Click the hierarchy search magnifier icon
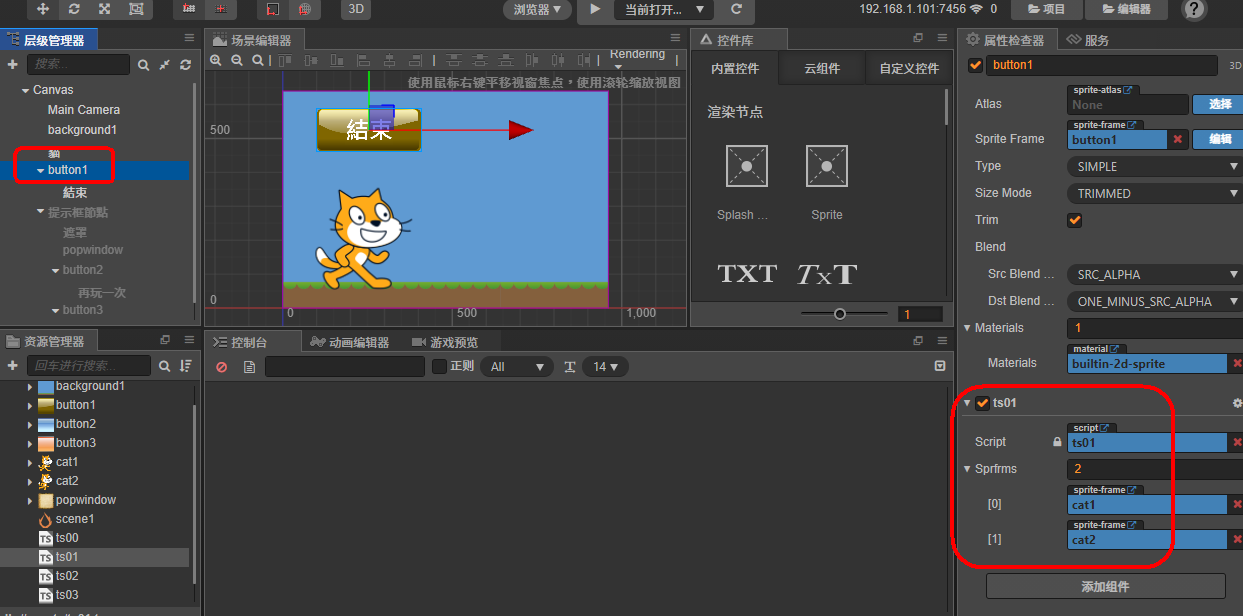Image resolution: width=1243 pixels, height=616 pixels. 144,64
